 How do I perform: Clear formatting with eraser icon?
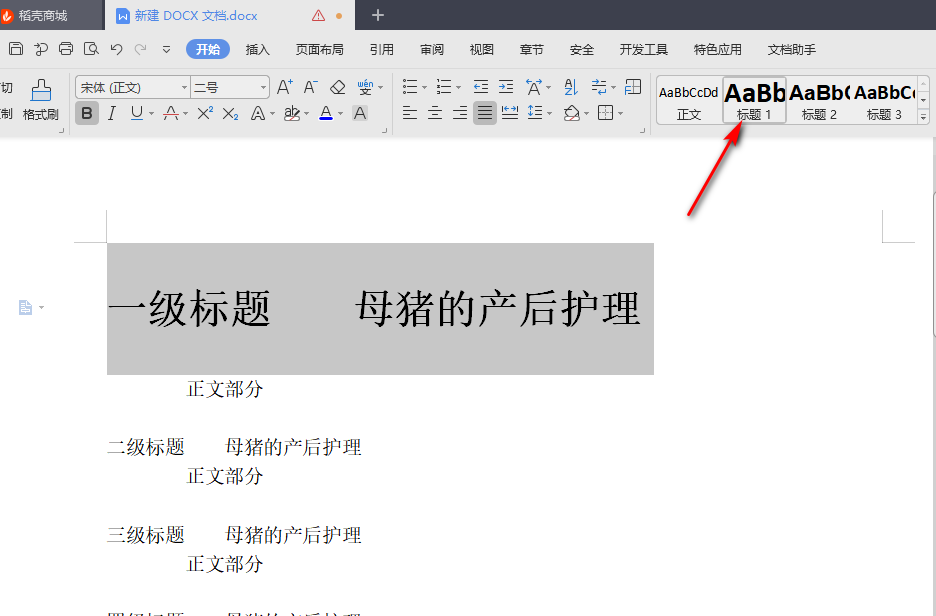[338, 87]
